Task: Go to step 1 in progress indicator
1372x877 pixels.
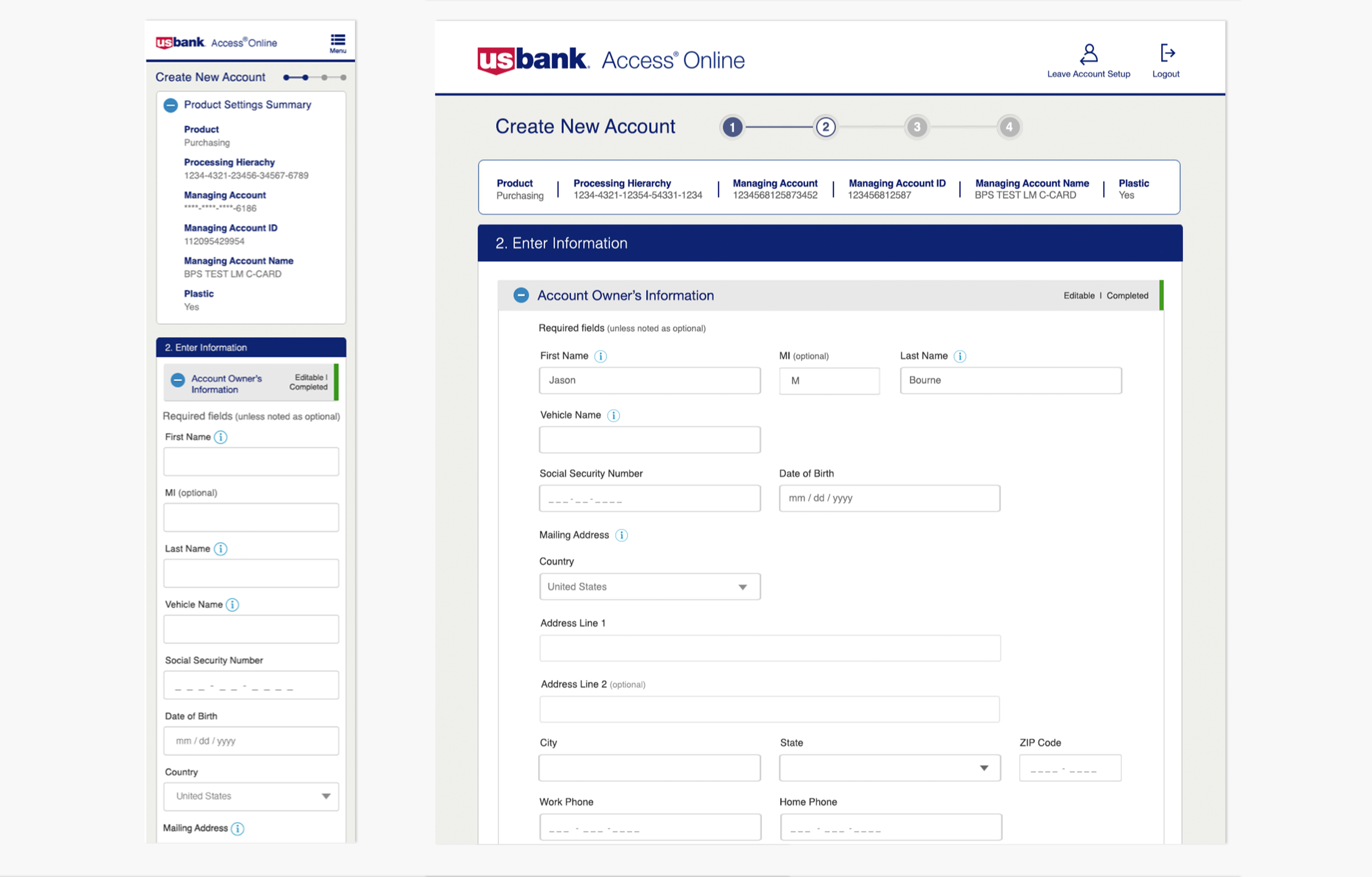Action: click(732, 127)
